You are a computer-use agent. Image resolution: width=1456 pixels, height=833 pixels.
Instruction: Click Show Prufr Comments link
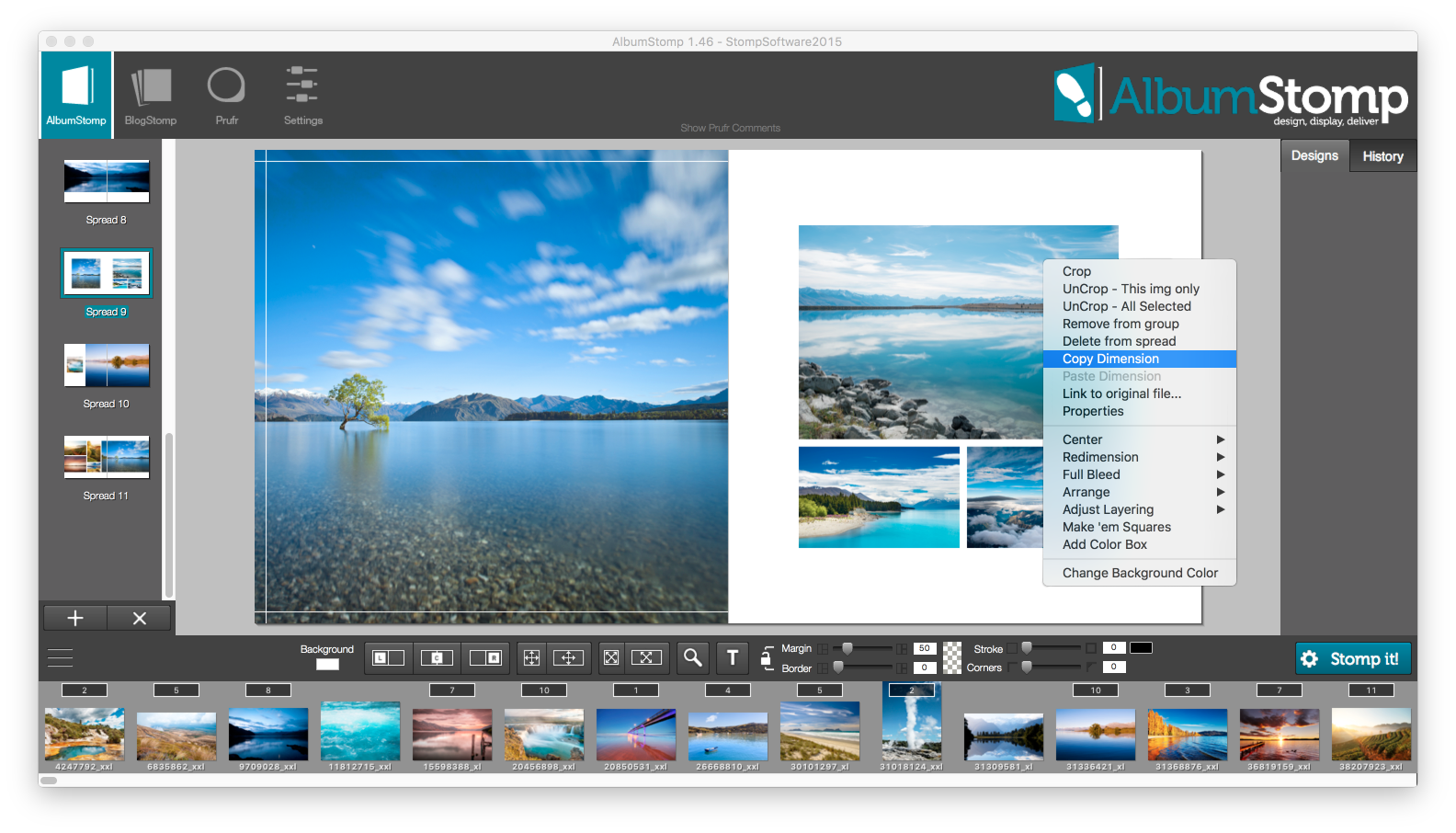coord(730,128)
